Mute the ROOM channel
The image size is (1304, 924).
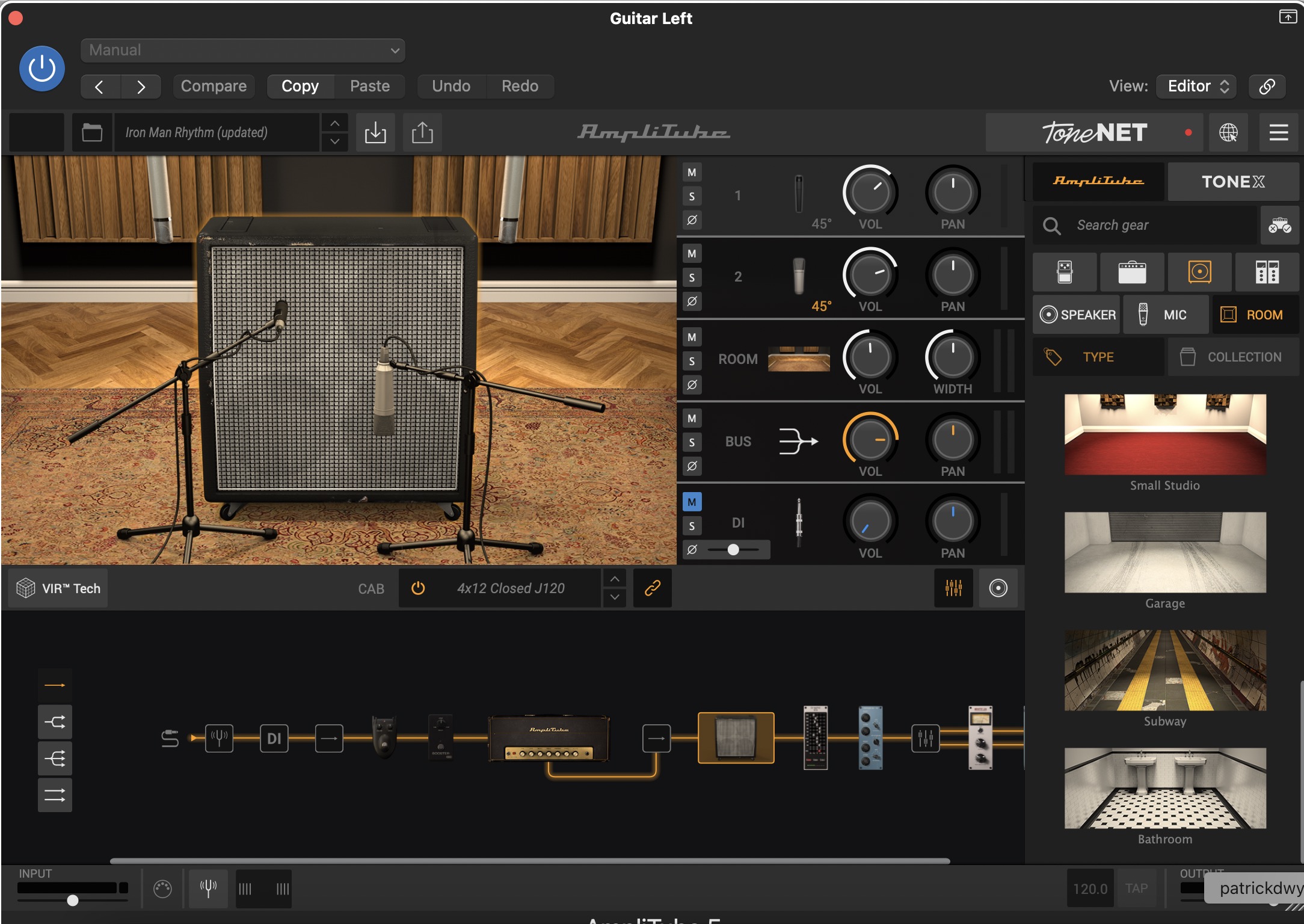pyautogui.click(x=692, y=337)
